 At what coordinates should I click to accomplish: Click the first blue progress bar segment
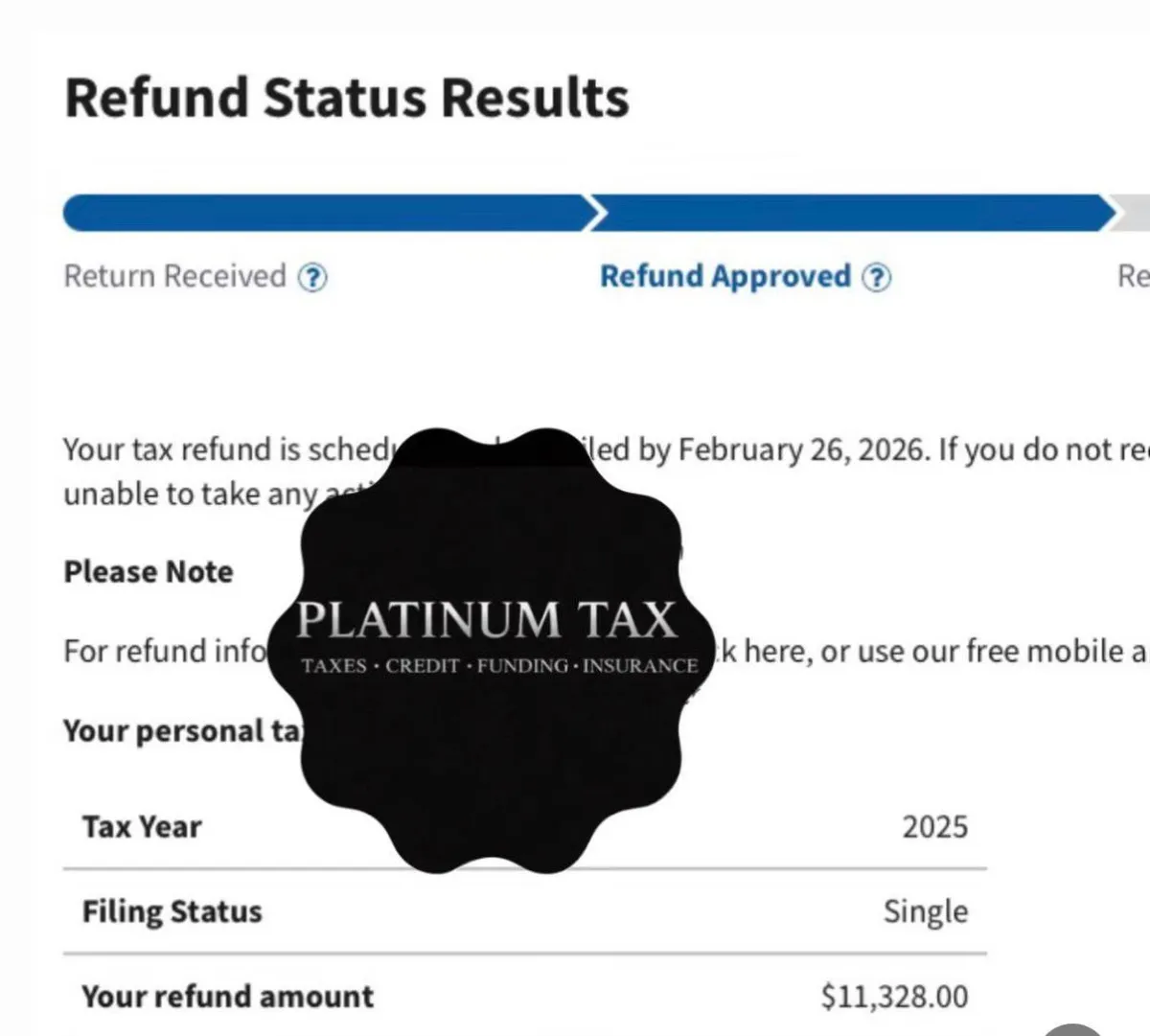tap(324, 213)
